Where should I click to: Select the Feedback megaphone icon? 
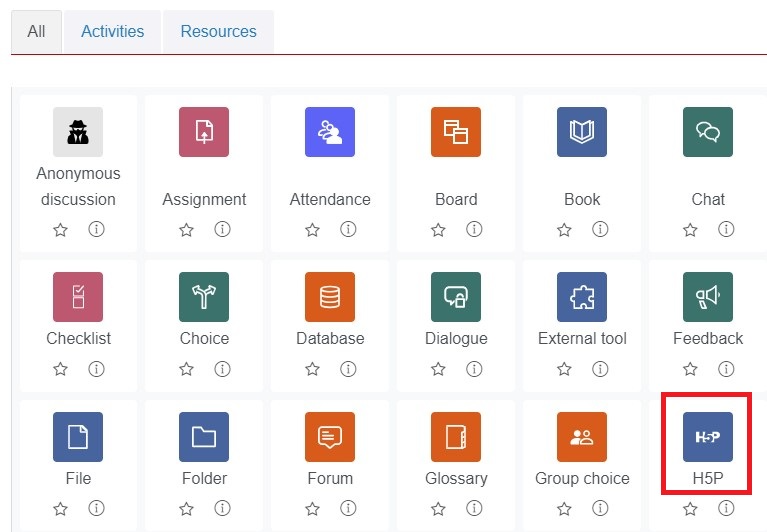(x=707, y=297)
